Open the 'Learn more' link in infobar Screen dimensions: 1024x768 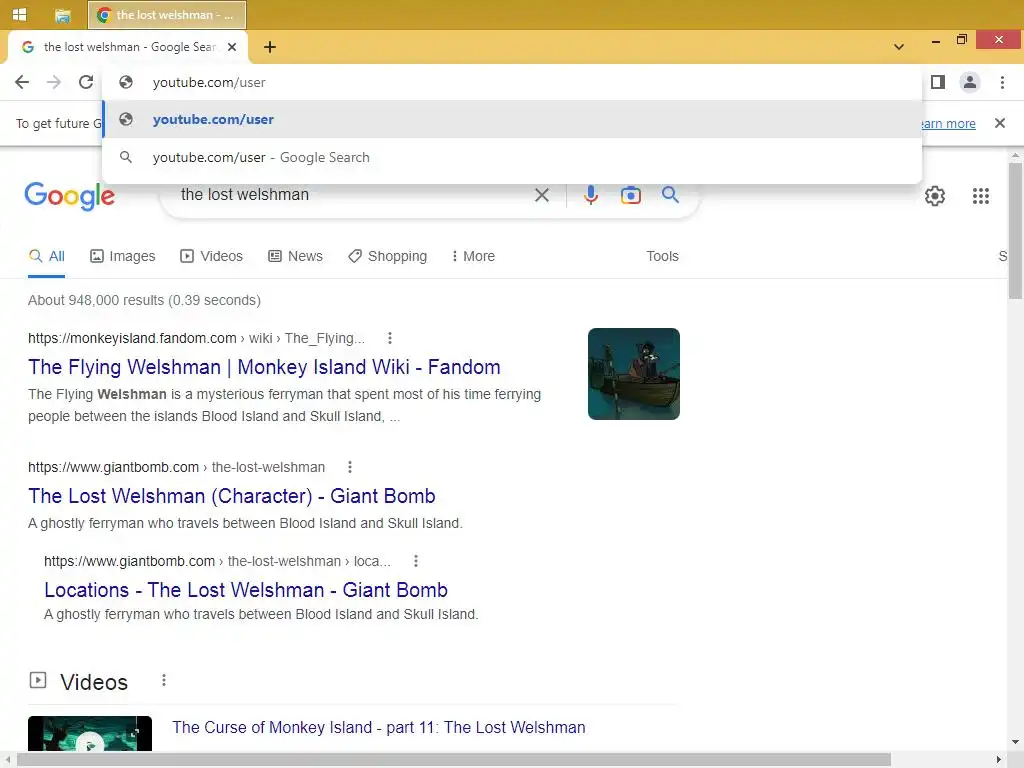pos(948,123)
